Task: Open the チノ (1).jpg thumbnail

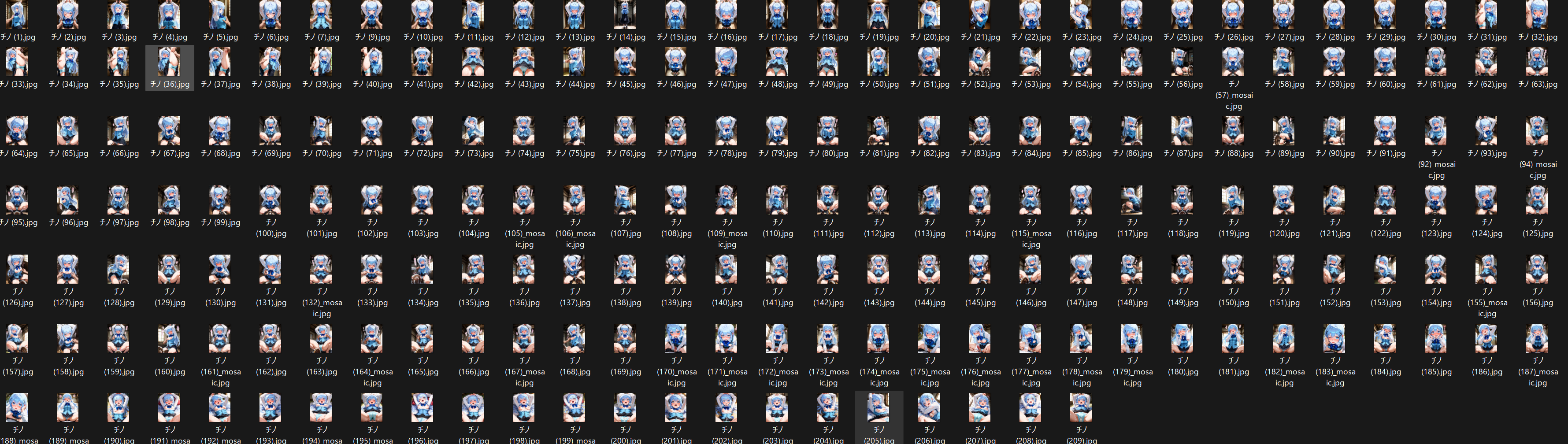Action: click(17, 15)
